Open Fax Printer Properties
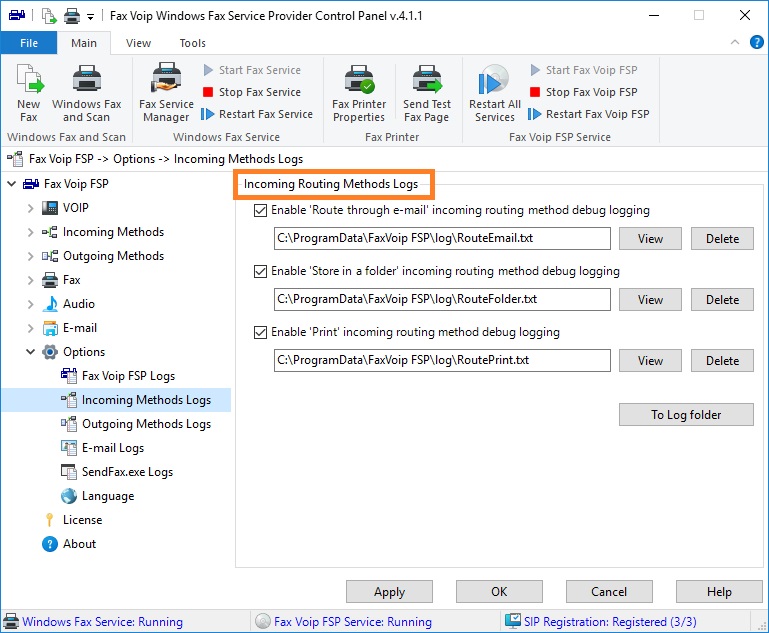Viewport: 769px width, 633px height. click(x=359, y=93)
